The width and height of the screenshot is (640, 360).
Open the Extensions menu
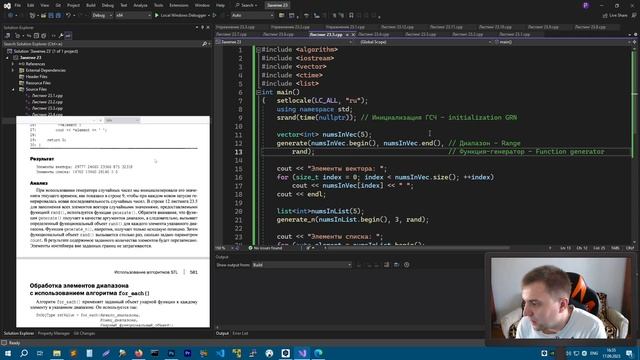tap(179, 5)
